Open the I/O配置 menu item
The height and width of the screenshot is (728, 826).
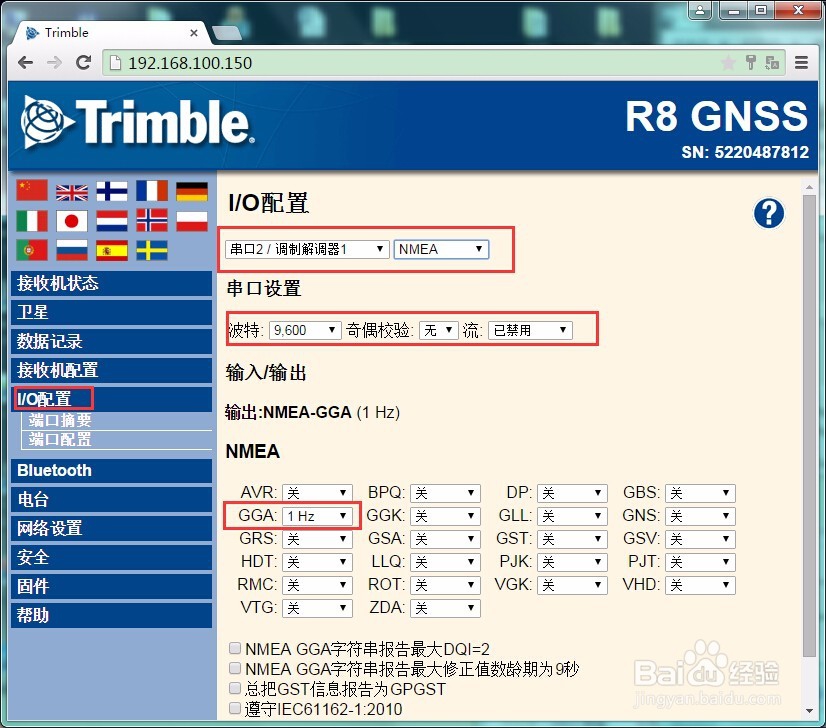point(111,399)
